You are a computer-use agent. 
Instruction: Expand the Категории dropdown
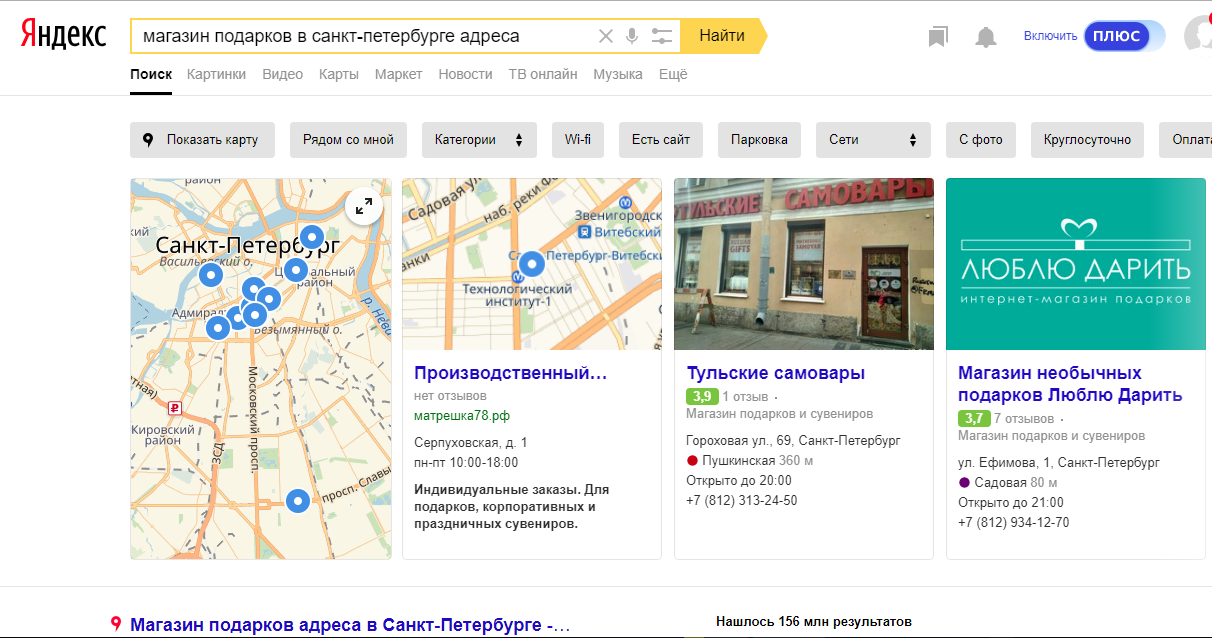479,140
